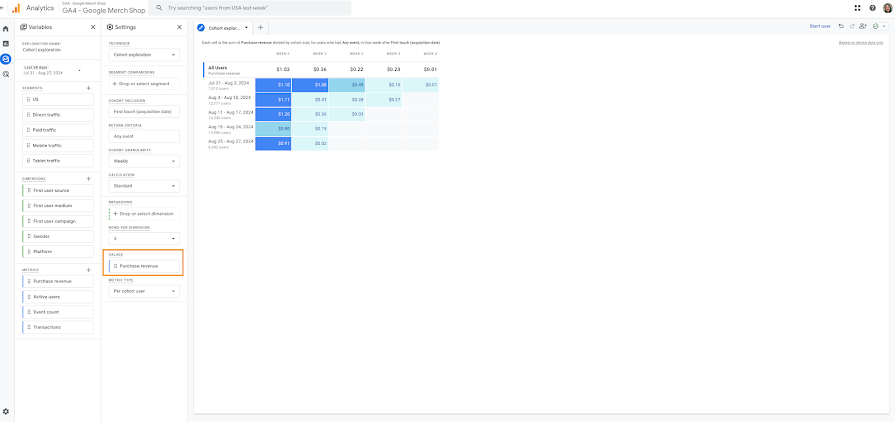
Task: Close the Settings panel
Action: pos(179,27)
